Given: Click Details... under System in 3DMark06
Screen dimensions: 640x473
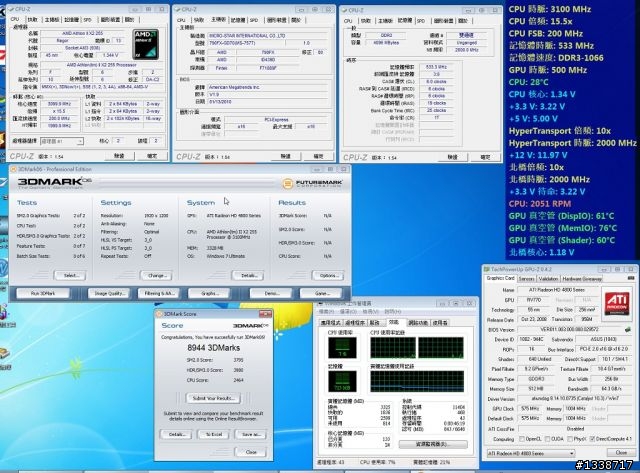Looking at the screenshot, I should point(248,275).
